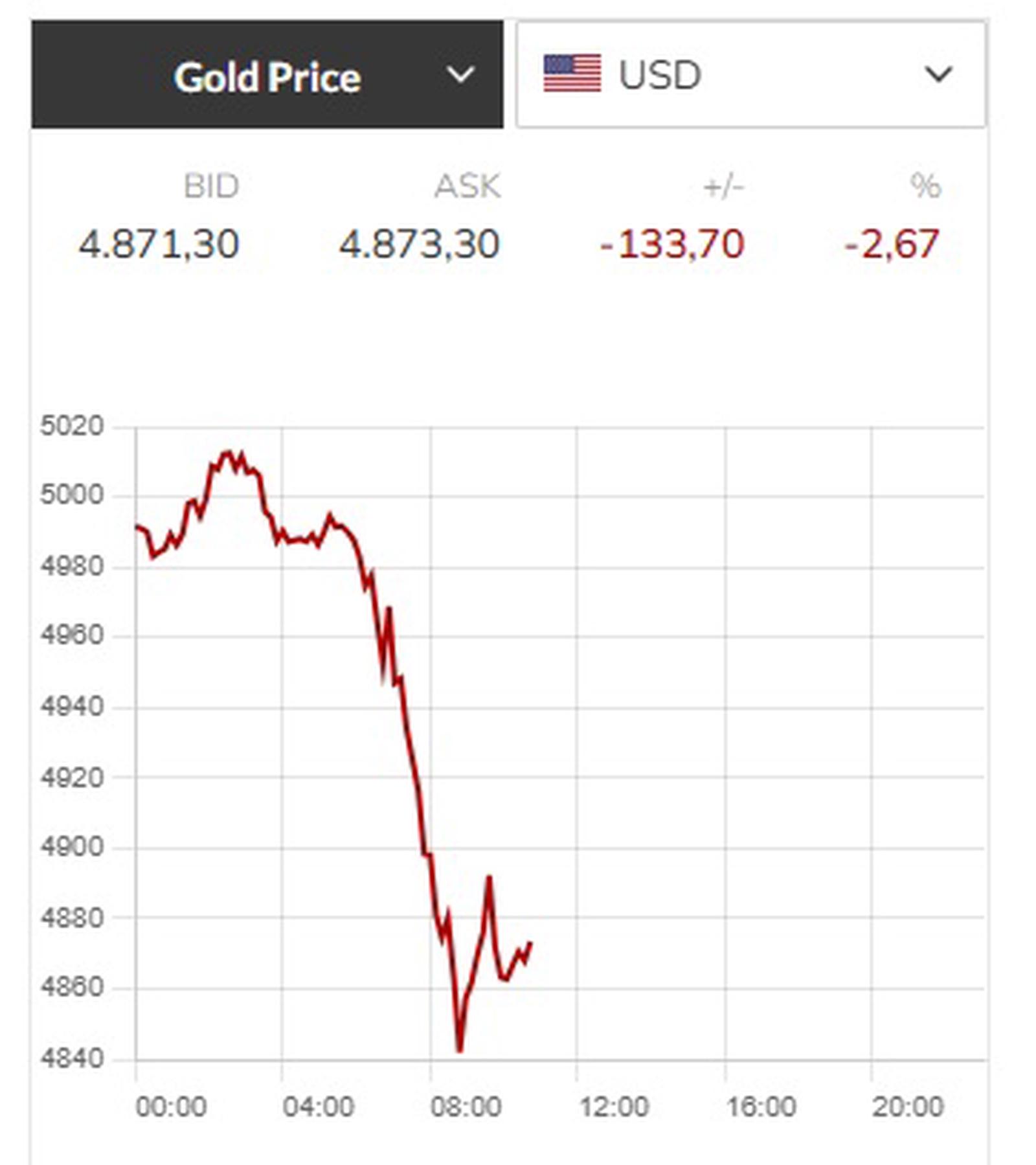Click the BID column header

pos(211,187)
